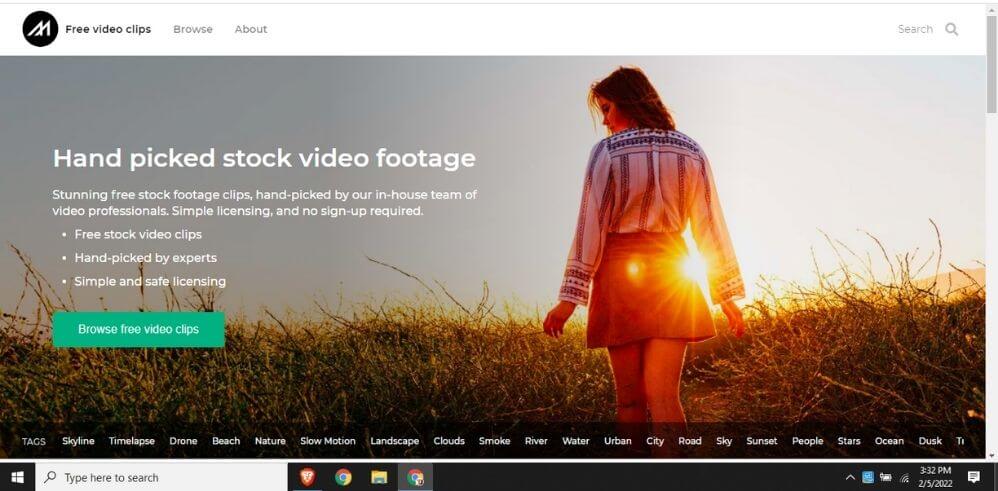Open the notification center icon
The height and width of the screenshot is (491, 998).
(973, 477)
